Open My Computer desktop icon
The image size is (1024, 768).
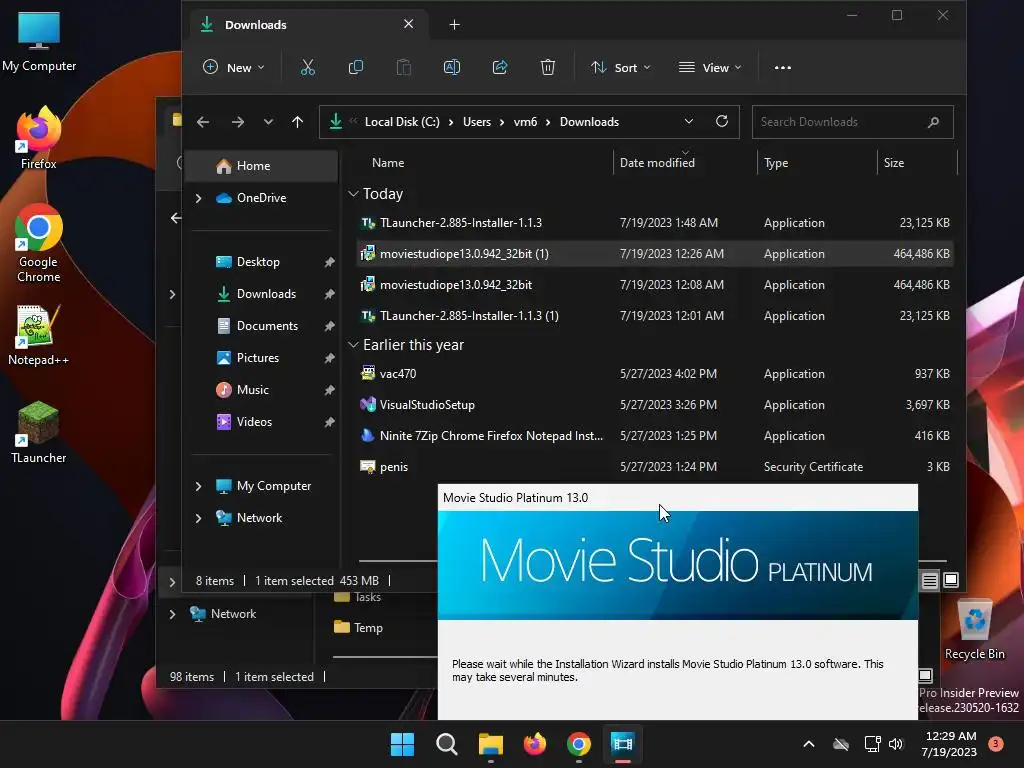tap(39, 40)
